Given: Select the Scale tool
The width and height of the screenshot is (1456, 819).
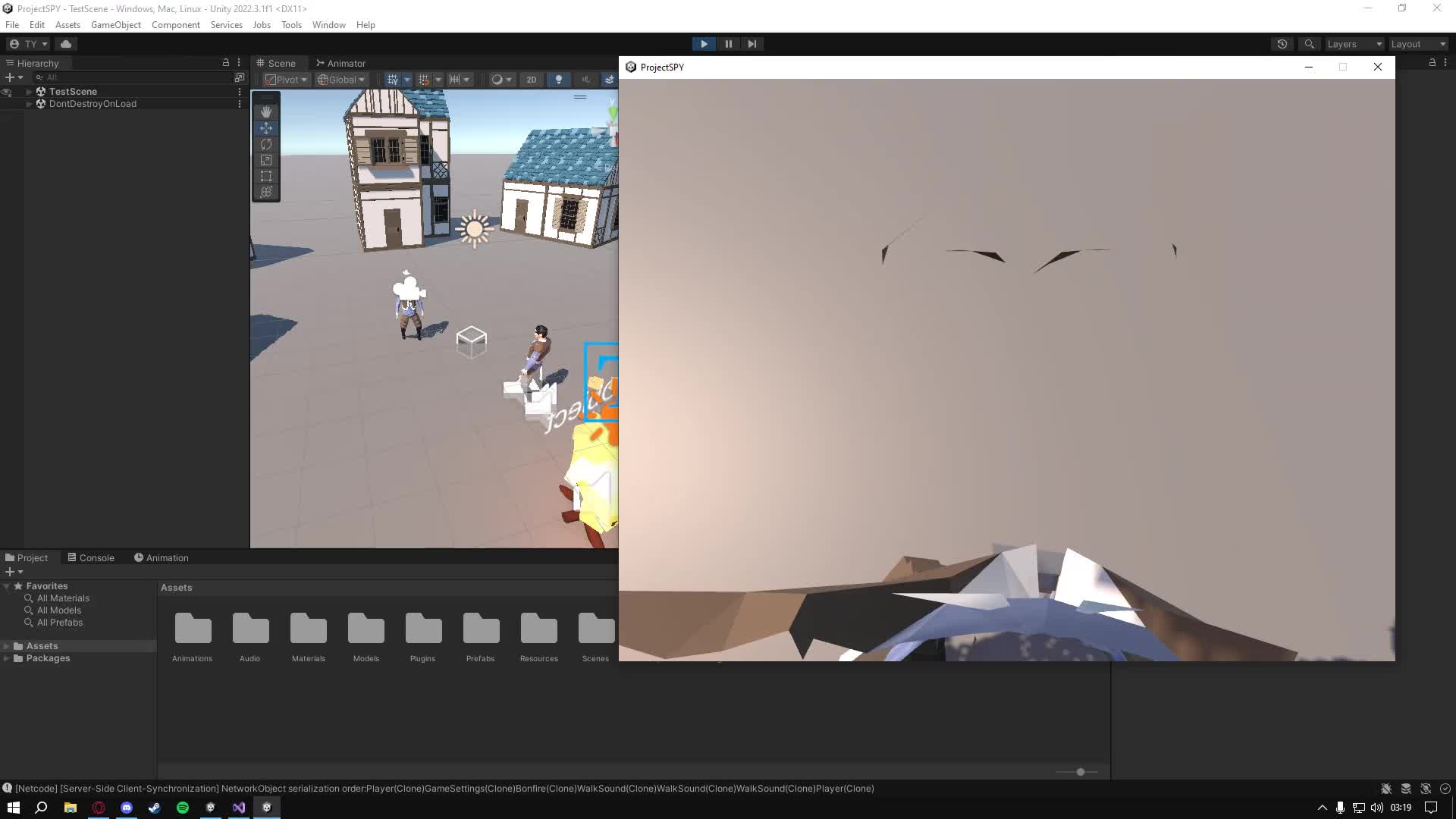Looking at the screenshot, I should click(x=266, y=160).
